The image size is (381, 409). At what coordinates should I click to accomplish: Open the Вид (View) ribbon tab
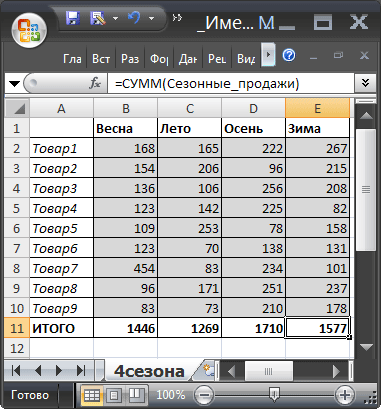coord(246,59)
